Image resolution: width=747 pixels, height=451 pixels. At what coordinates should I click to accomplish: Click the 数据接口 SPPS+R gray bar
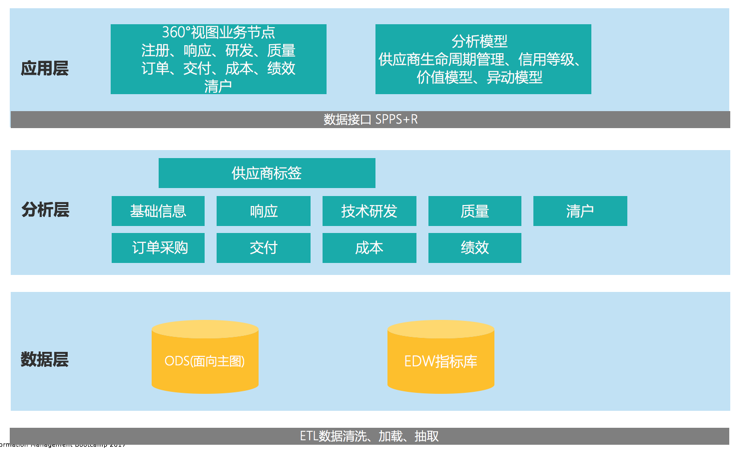coord(370,120)
